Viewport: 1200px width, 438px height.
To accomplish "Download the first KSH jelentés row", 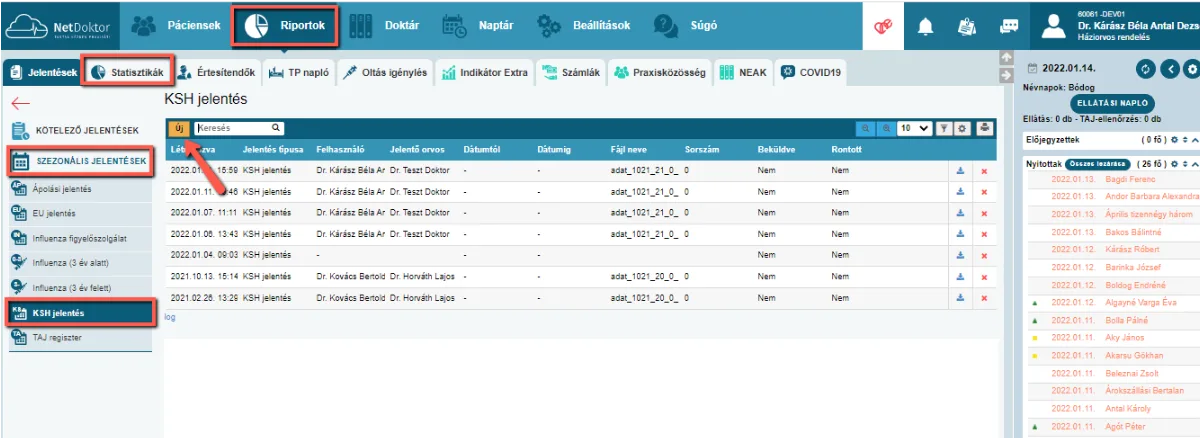I will tap(960, 170).
